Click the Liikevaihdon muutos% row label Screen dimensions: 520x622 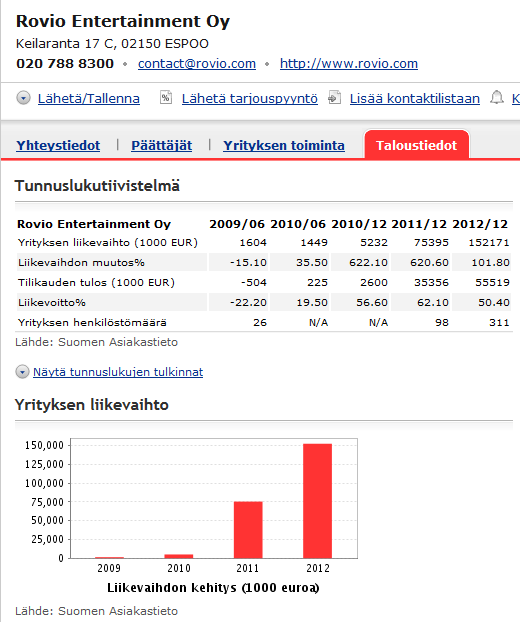tap(81, 263)
